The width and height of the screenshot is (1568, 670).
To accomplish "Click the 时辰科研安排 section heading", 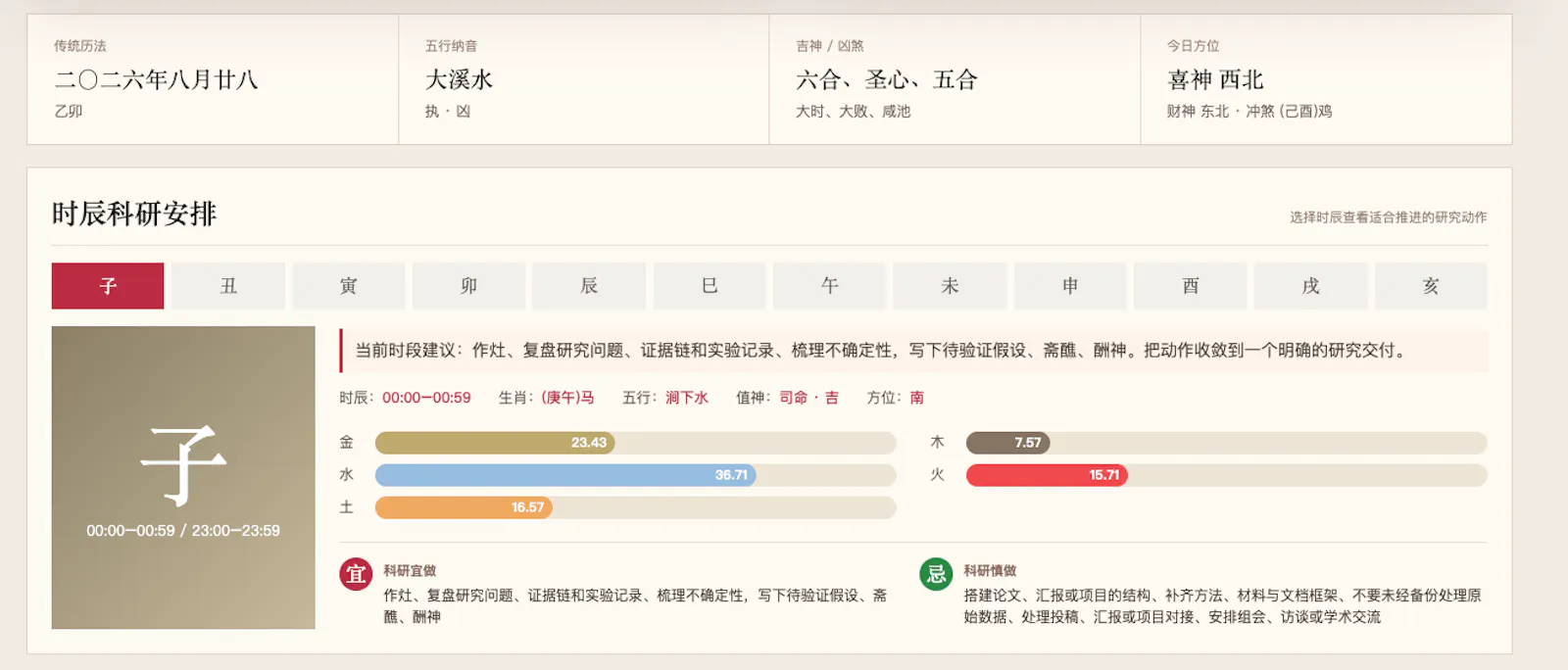I will pyautogui.click(x=134, y=214).
